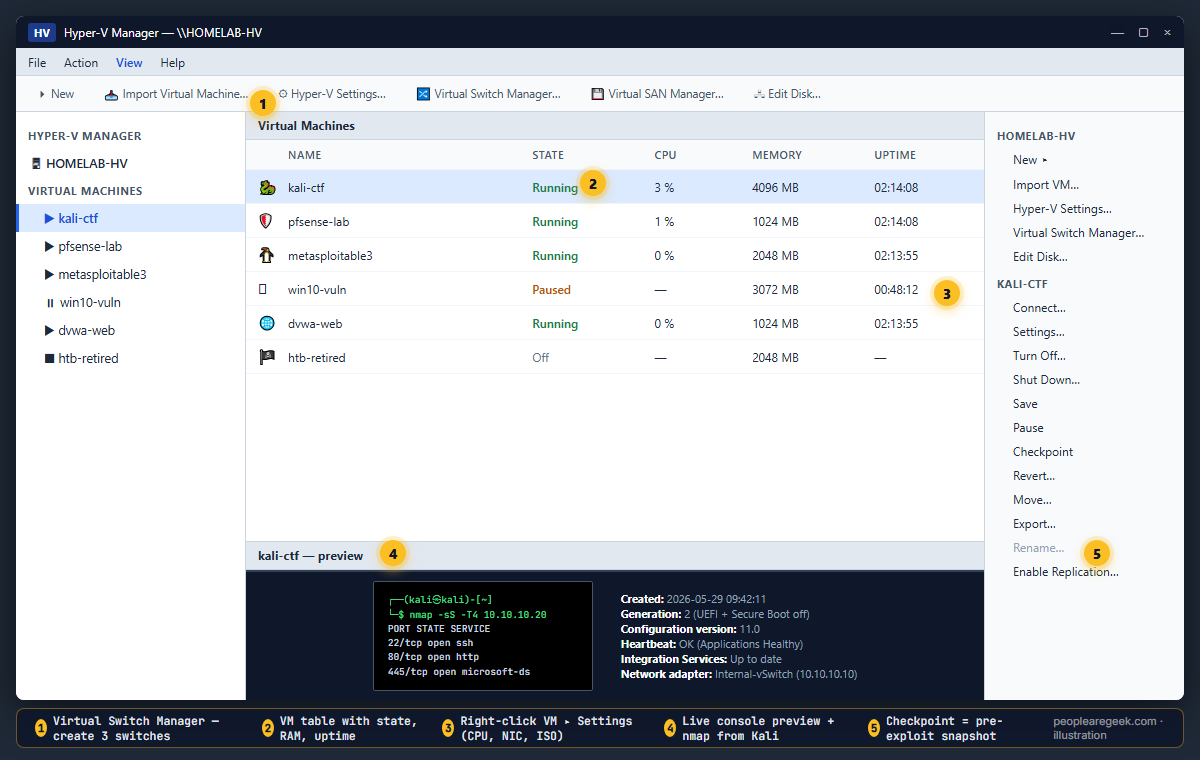1200x760 pixels.
Task: Open the File menu
Action: tap(37, 63)
